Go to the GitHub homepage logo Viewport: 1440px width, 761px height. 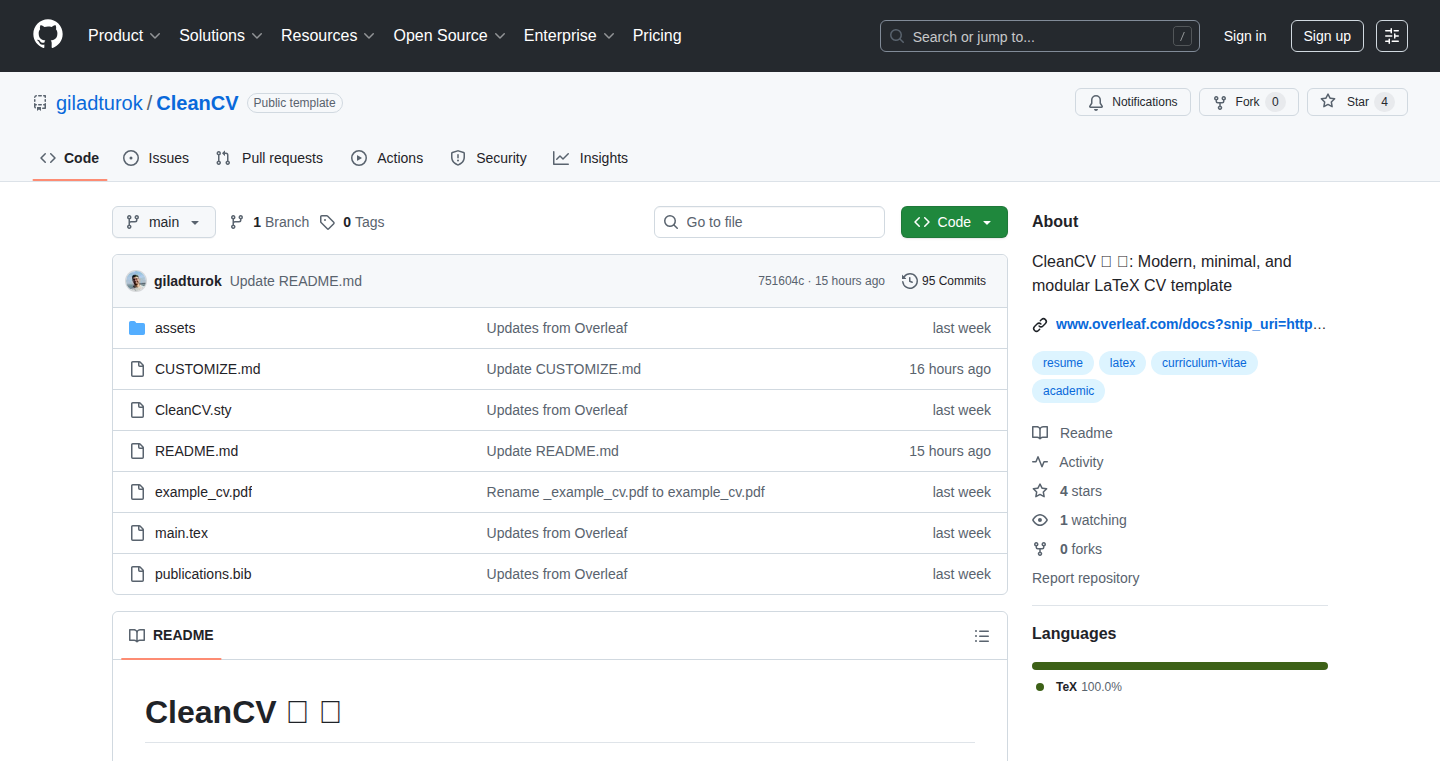point(48,35)
